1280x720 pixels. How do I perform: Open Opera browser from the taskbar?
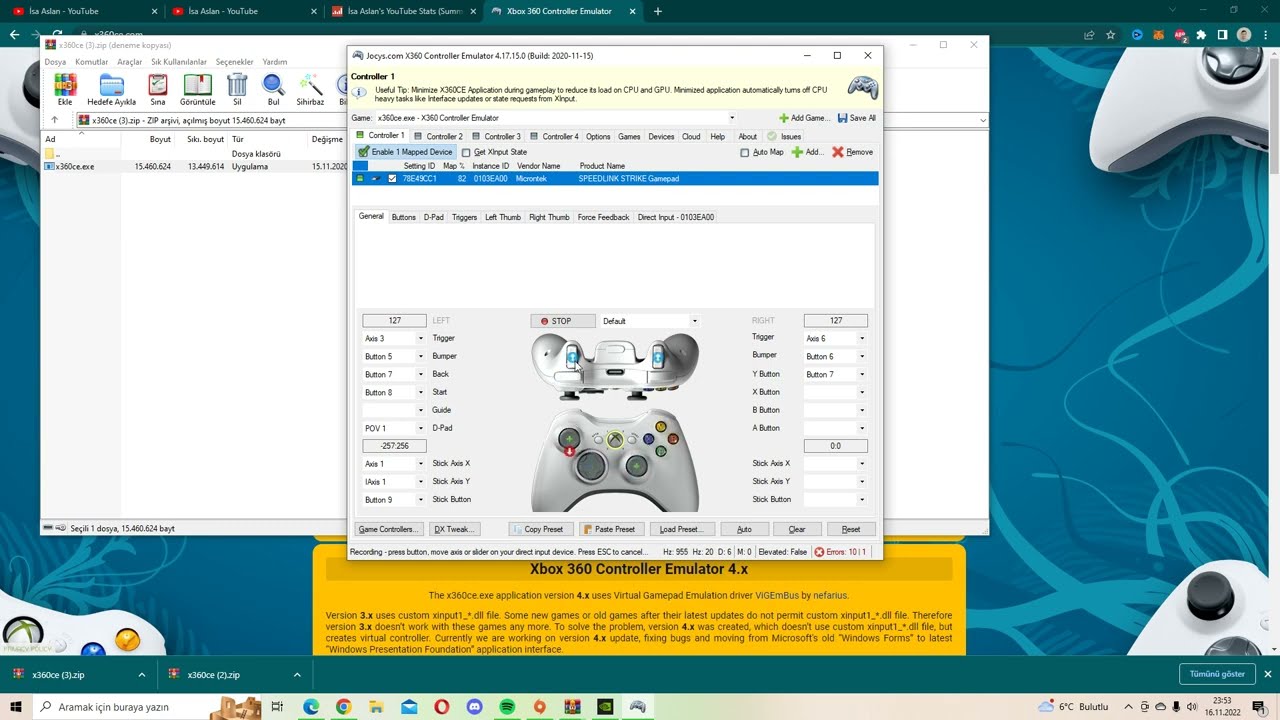[x=441, y=707]
